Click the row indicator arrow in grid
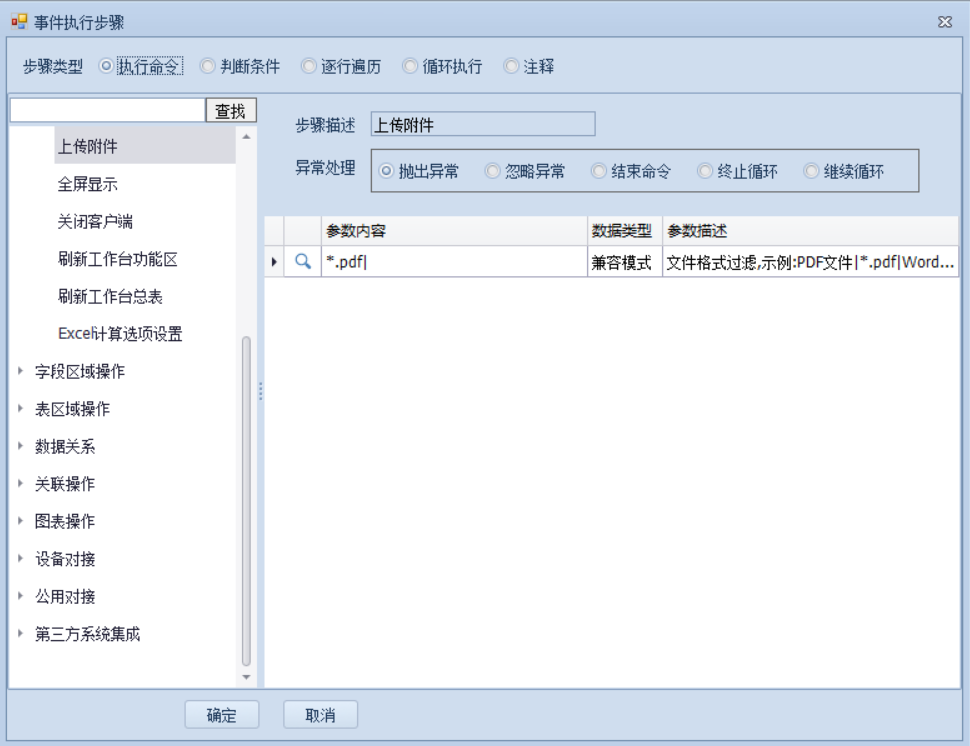The height and width of the screenshot is (746, 970). (x=274, y=262)
